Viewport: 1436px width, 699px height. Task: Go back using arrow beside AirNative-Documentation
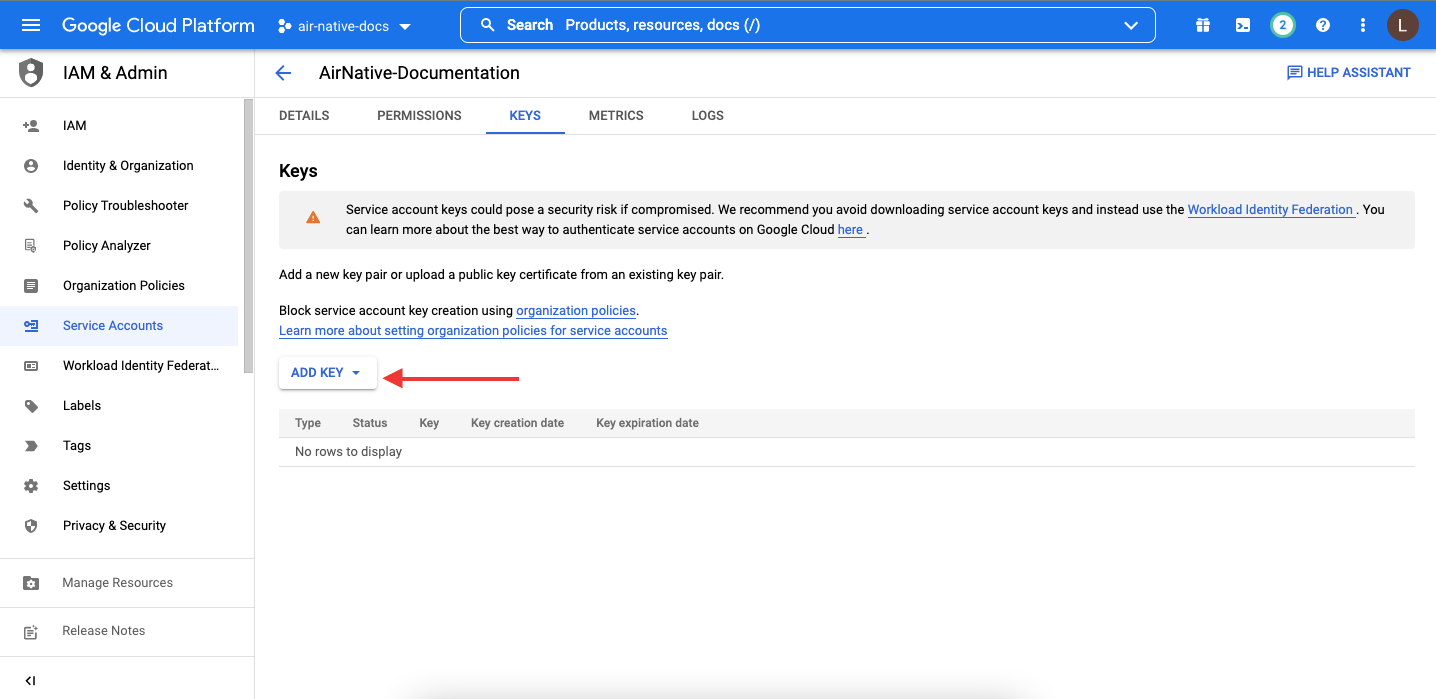(x=283, y=73)
